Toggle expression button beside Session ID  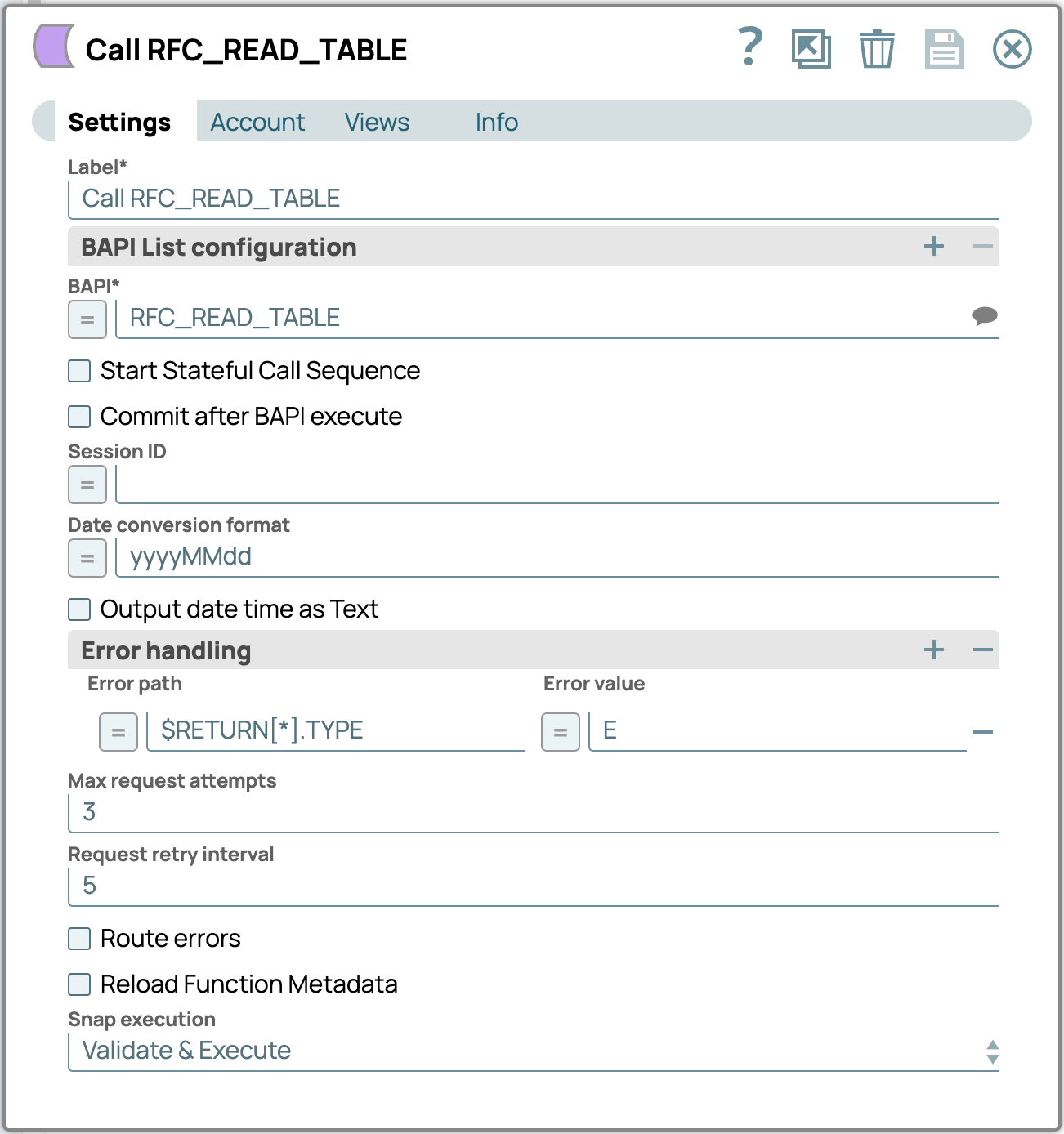pos(87,484)
